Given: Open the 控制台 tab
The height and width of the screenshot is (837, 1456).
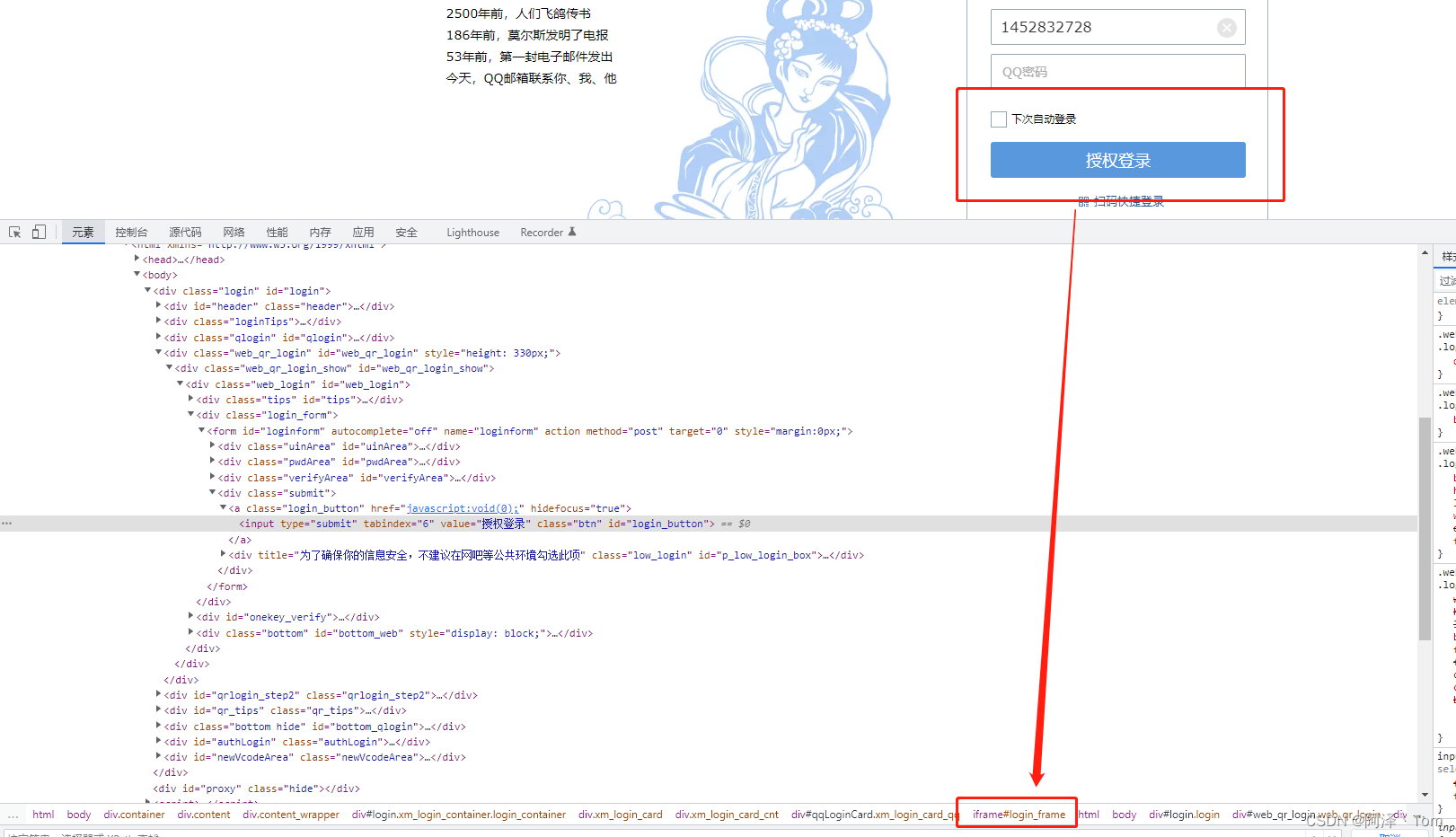Looking at the screenshot, I should (x=131, y=233).
